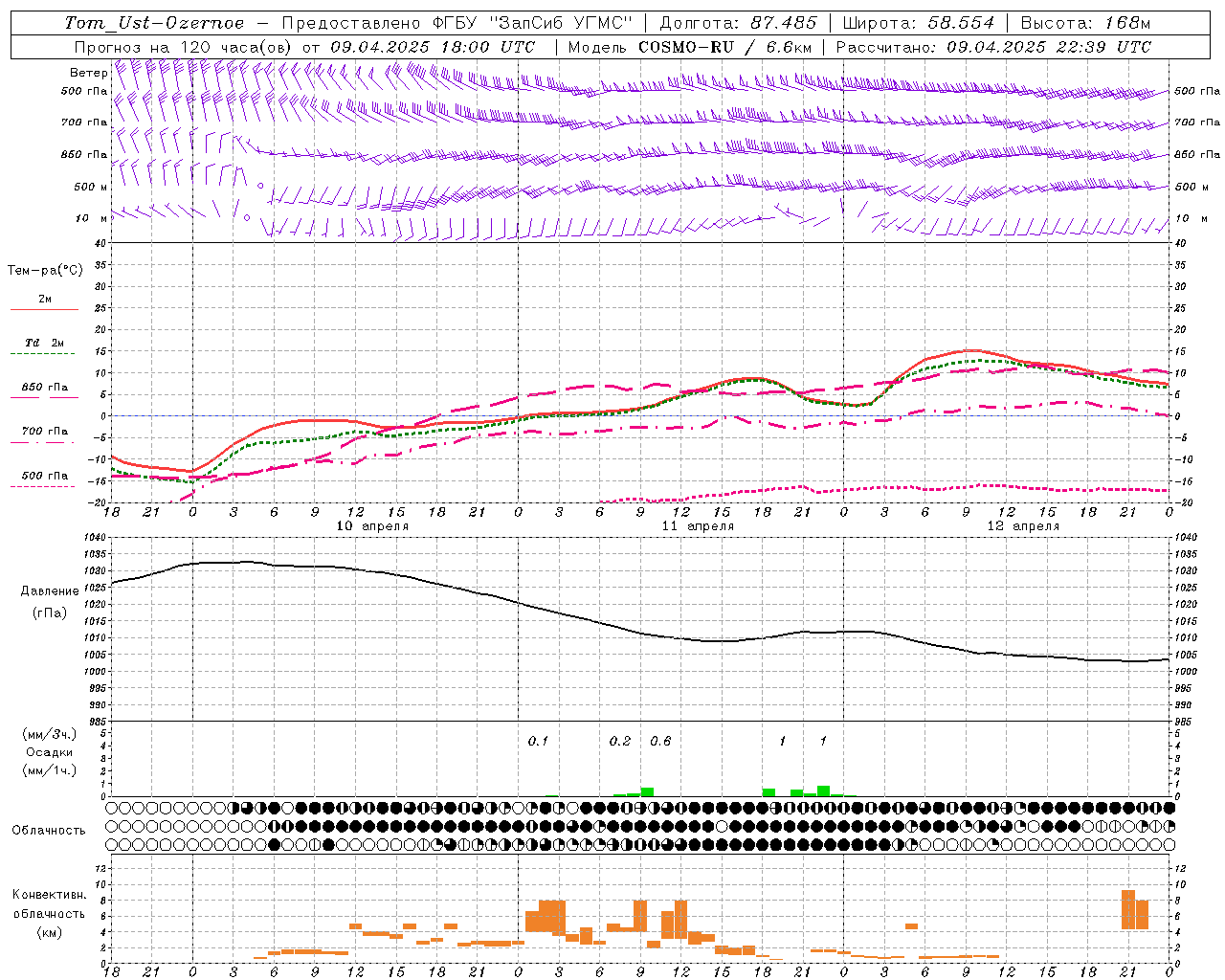Click the Давление panel label

coord(50,591)
